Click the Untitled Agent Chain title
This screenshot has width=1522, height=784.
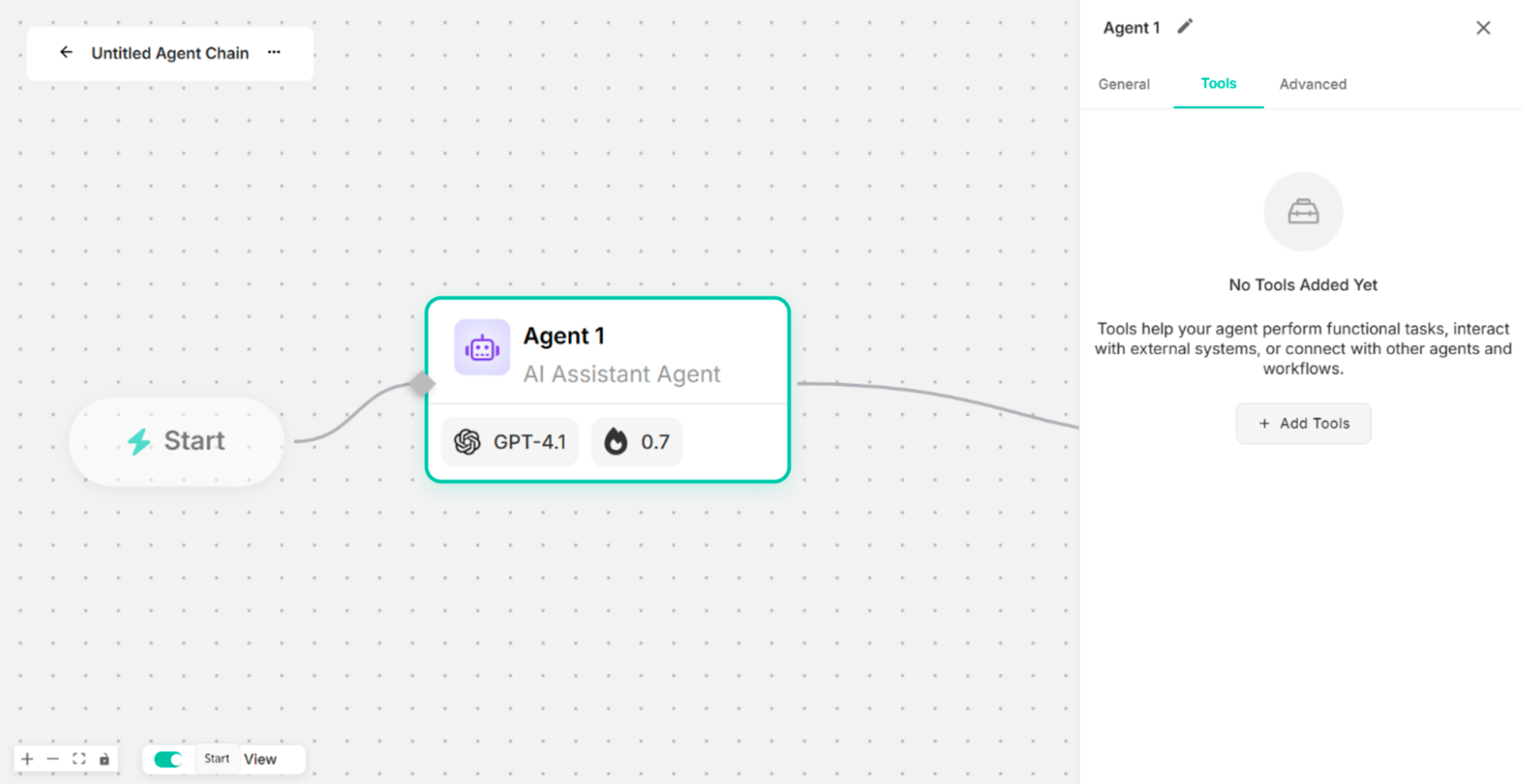(x=170, y=53)
